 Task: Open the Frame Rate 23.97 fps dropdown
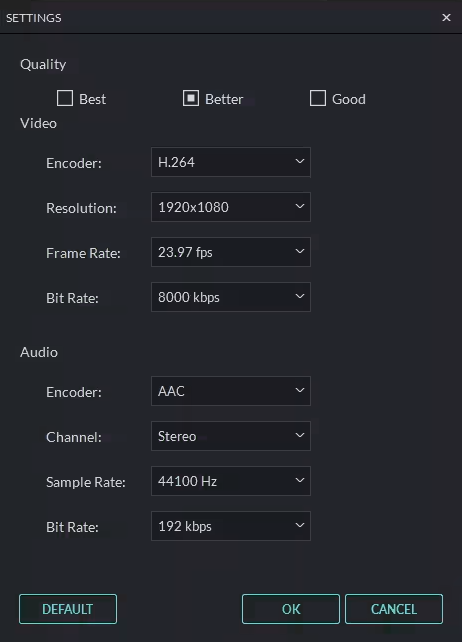231,252
